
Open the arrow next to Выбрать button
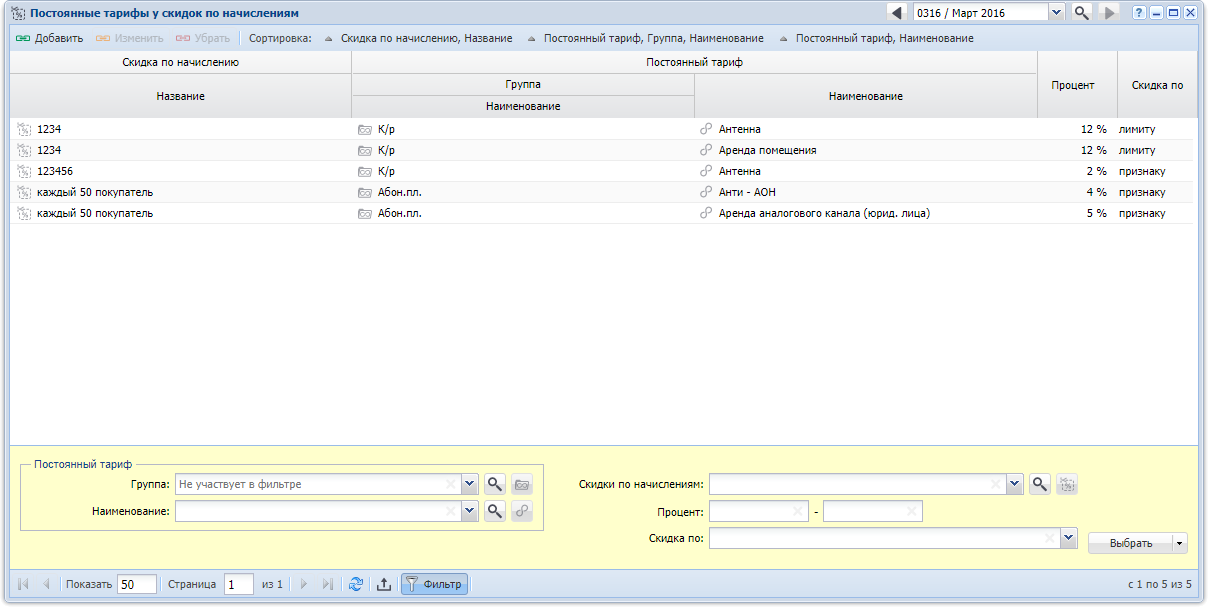pyautogui.click(x=1180, y=543)
